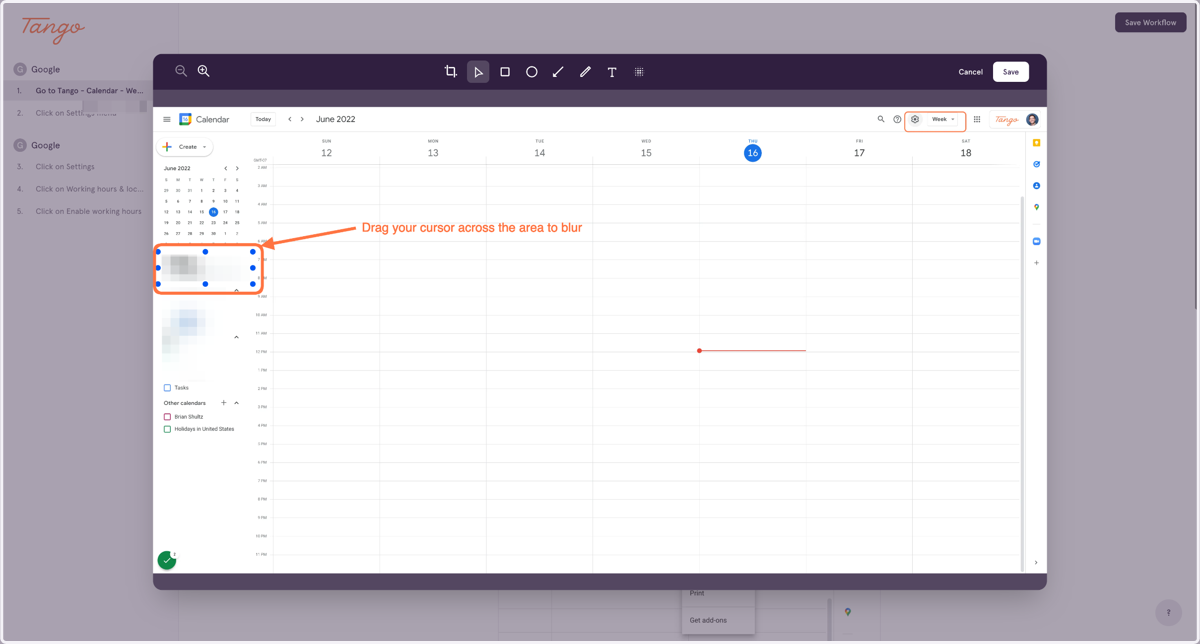The image size is (1200, 644).
Task: Select the crop tool in editor toolbar
Action: pyautogui.click(x=451, y=72)
